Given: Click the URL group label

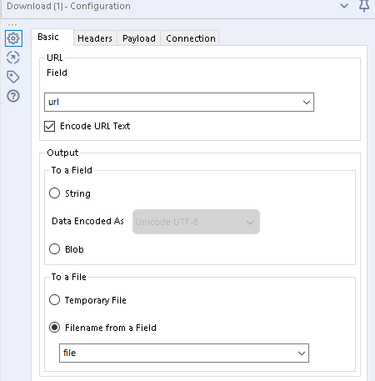Looking at the screenshot, I should click(x=55, y=58).
